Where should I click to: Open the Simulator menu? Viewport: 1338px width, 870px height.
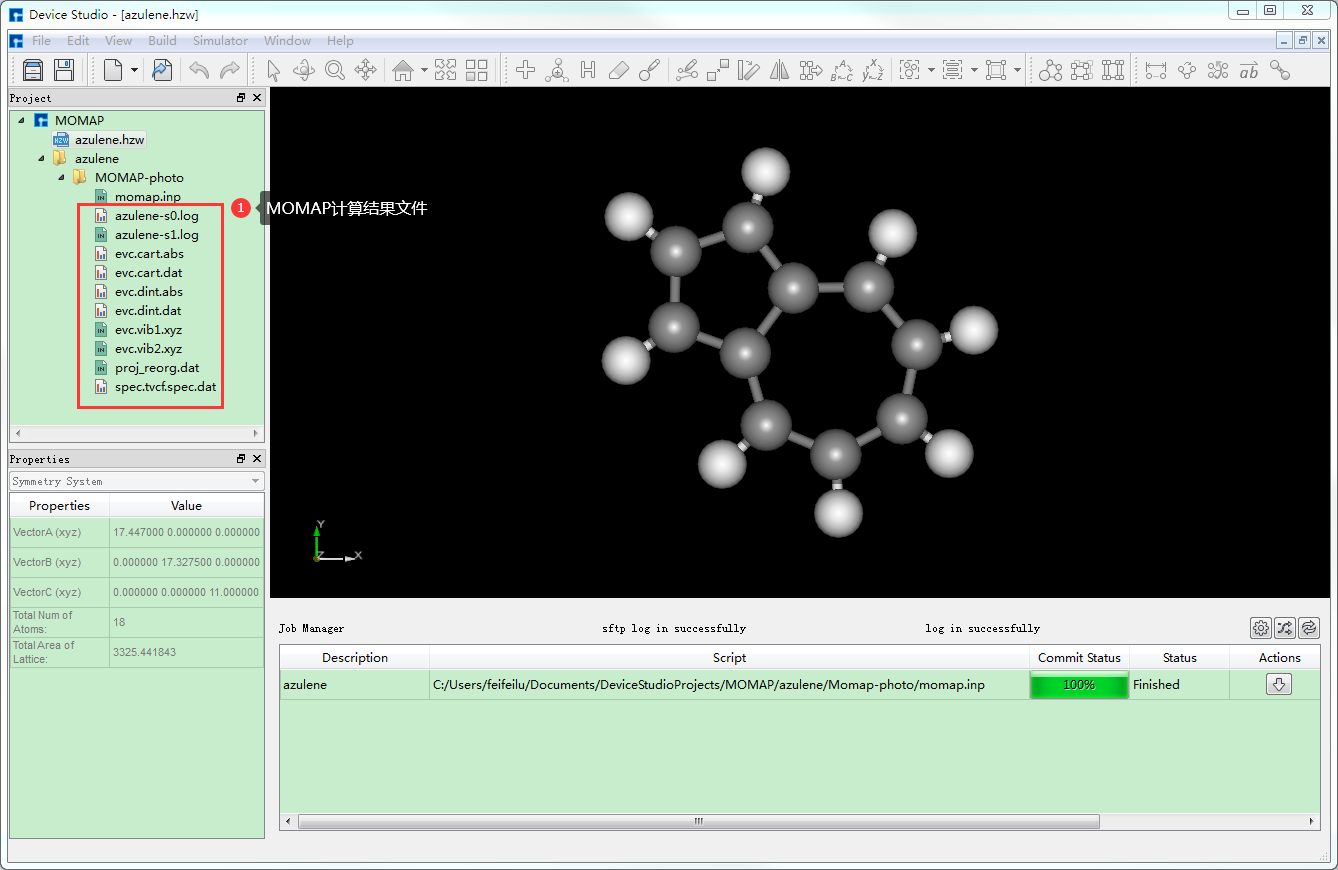coord(220,41)
